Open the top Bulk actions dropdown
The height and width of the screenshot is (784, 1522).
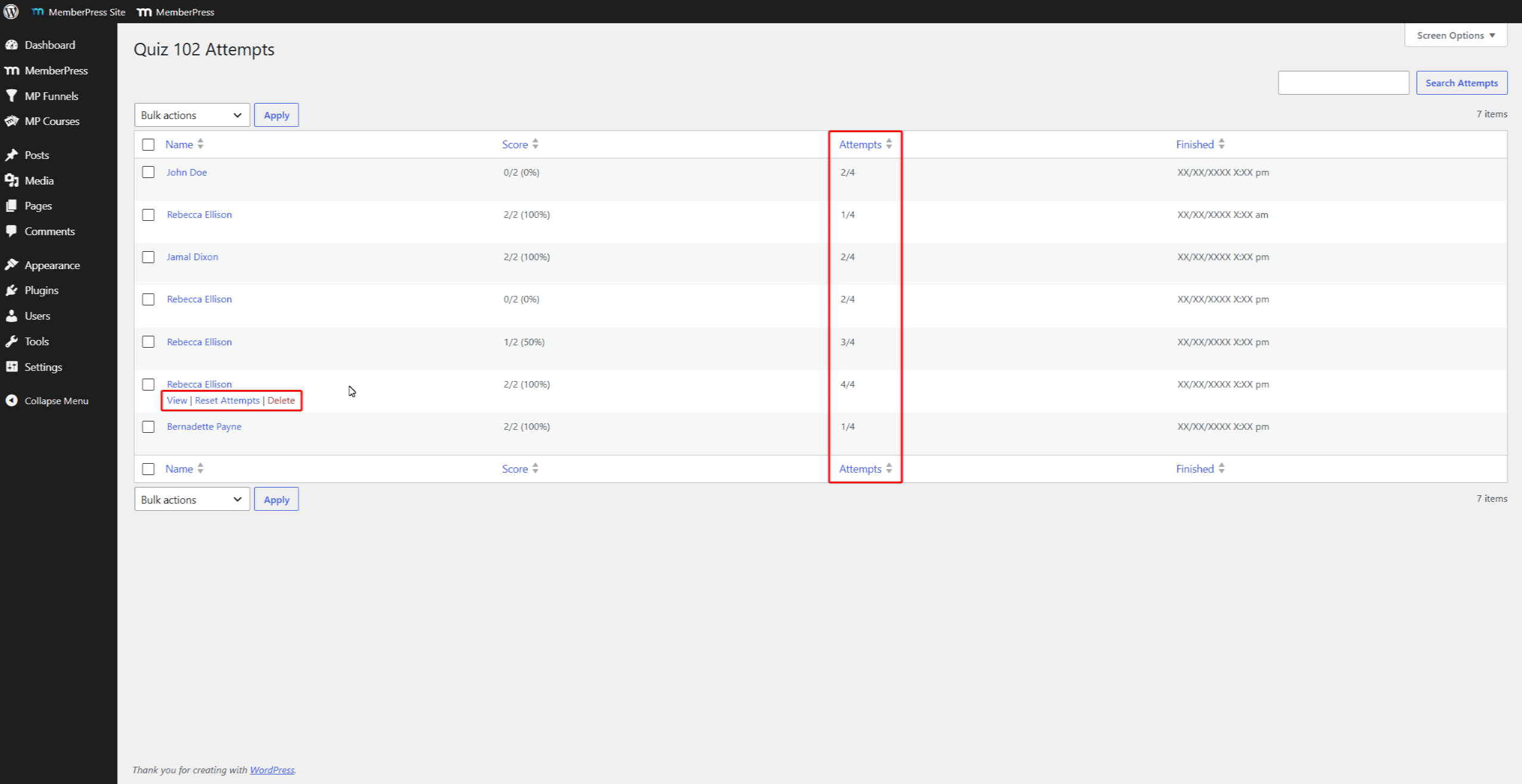[192, 115]
